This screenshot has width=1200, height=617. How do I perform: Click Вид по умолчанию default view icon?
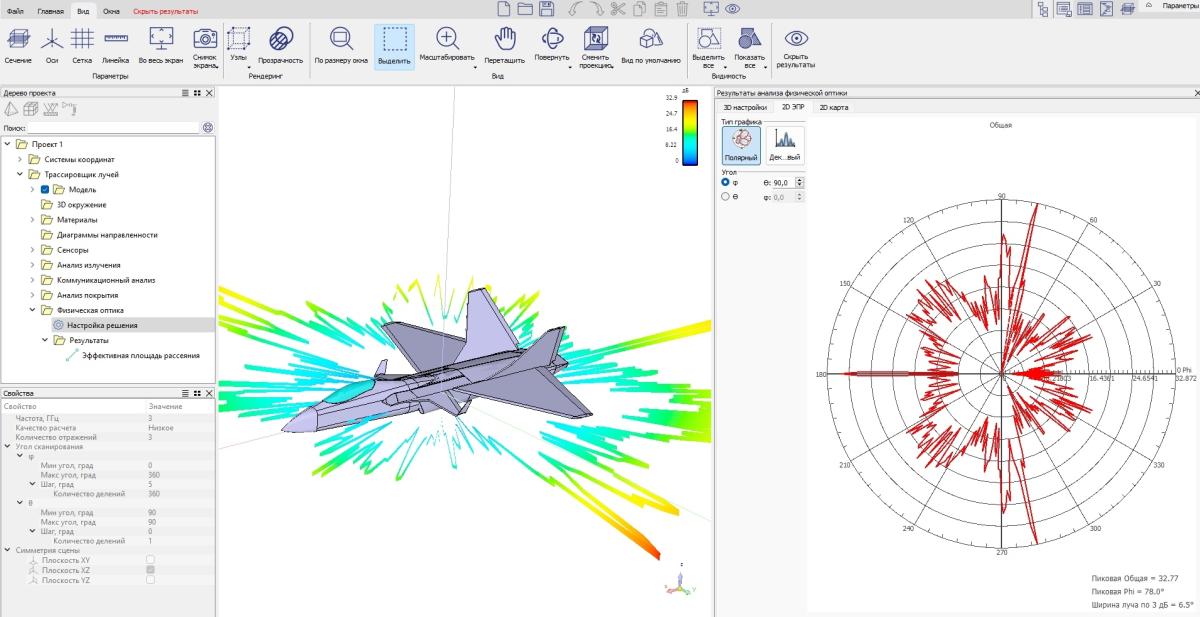click(x=650, y=39)
